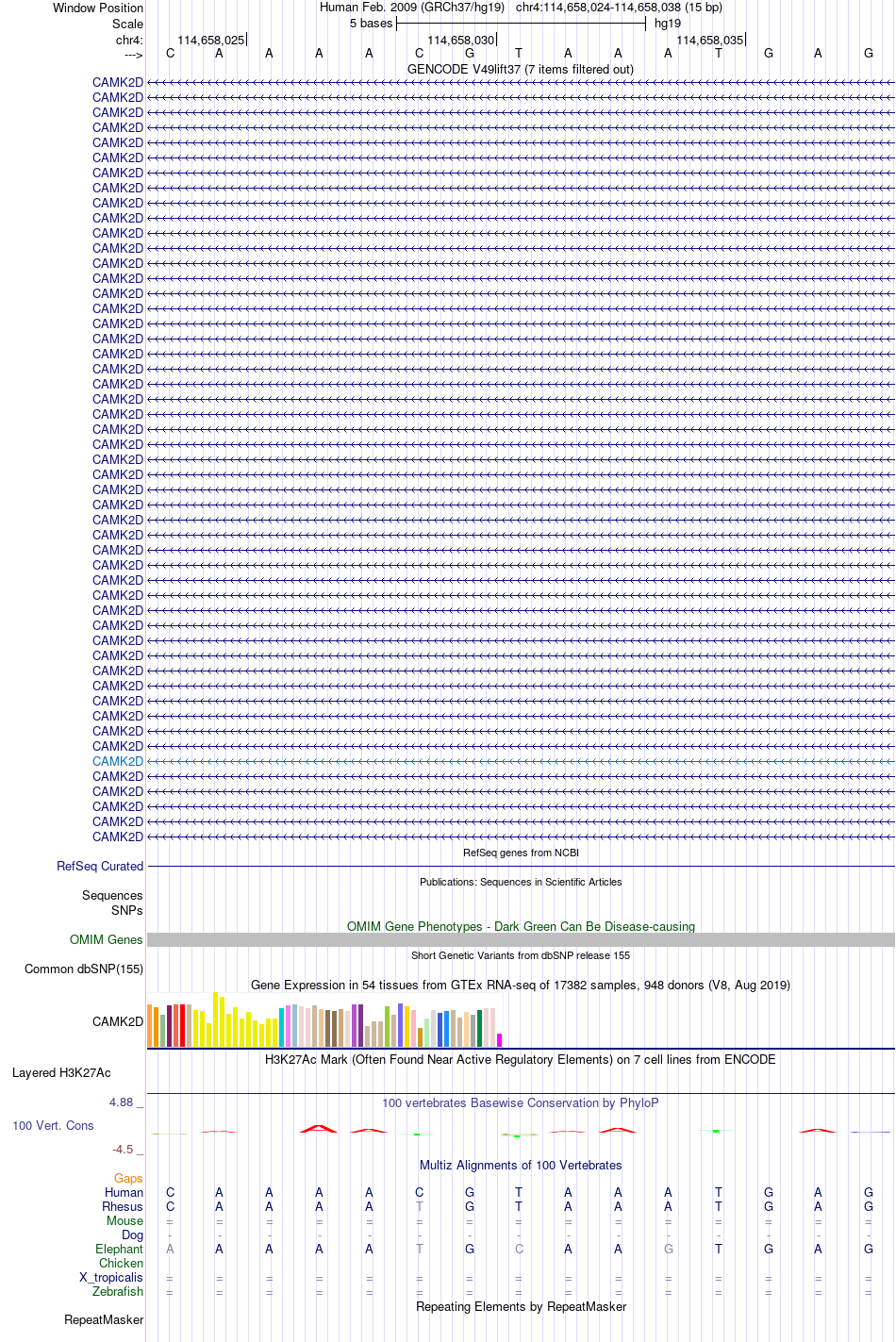Click the gray mismatched C in Elephant row
896x1342 pixels.
tap(519, 1249)
